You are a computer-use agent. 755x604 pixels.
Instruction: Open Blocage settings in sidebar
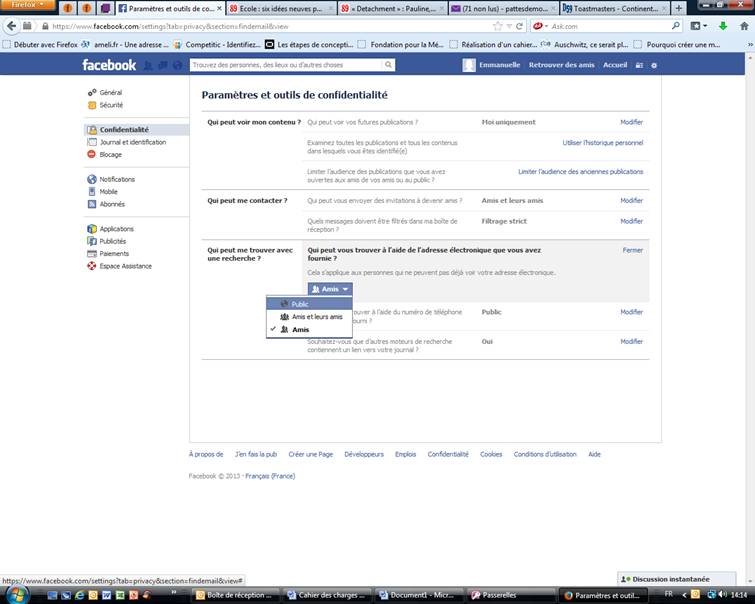110,155
